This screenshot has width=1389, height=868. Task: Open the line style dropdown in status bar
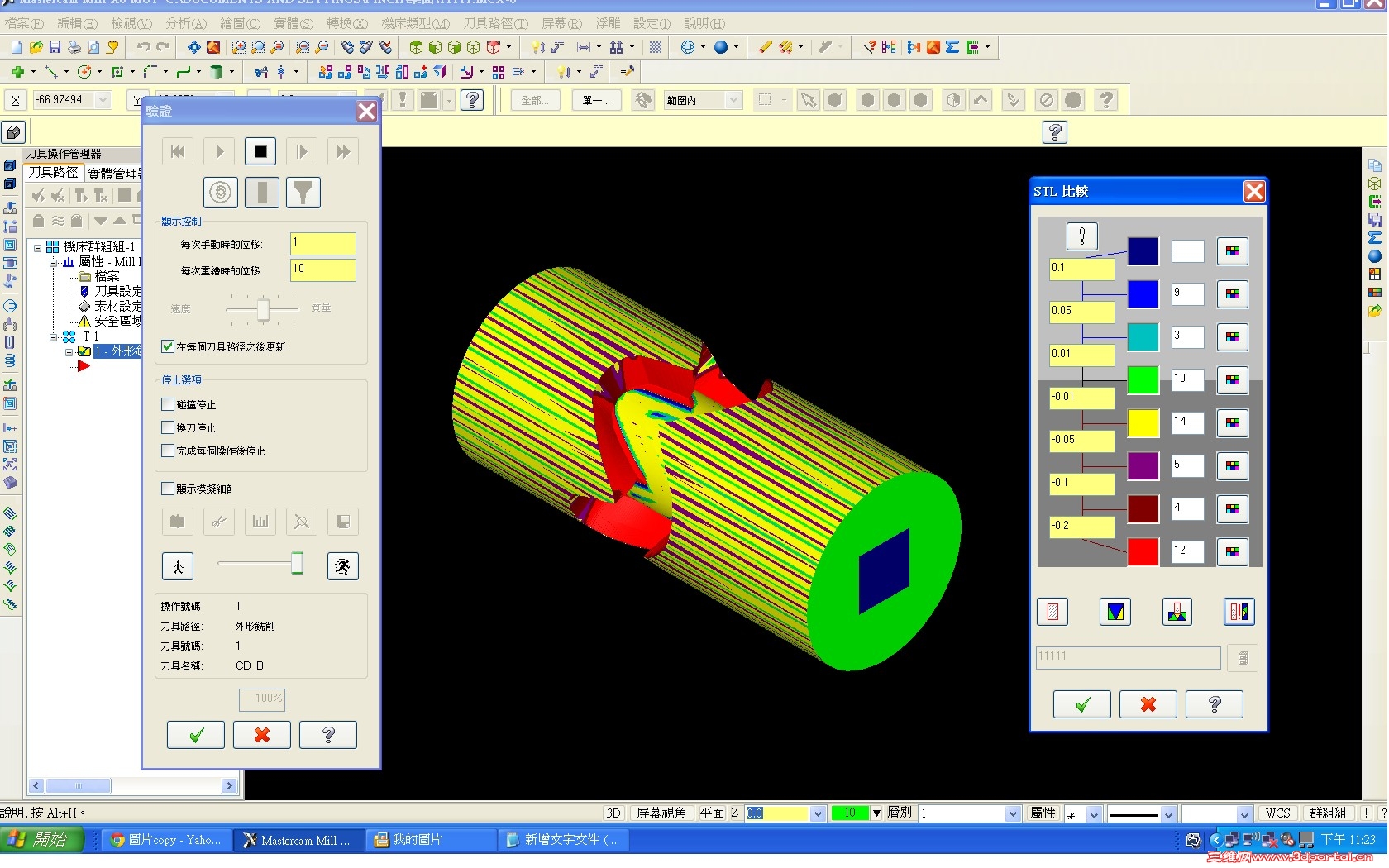(x=1168, y=813)
